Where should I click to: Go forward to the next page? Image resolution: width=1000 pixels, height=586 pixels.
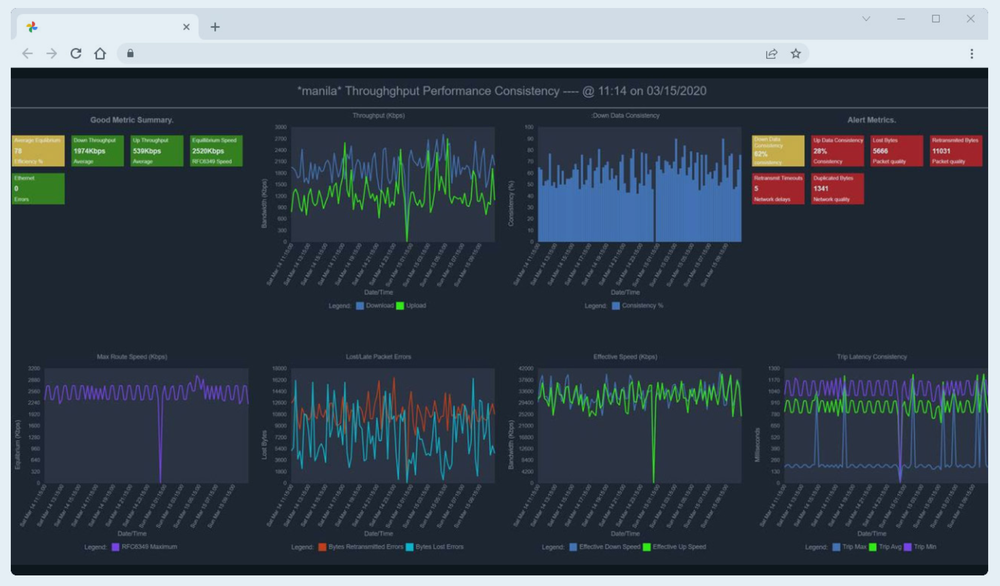coord(52,54)
